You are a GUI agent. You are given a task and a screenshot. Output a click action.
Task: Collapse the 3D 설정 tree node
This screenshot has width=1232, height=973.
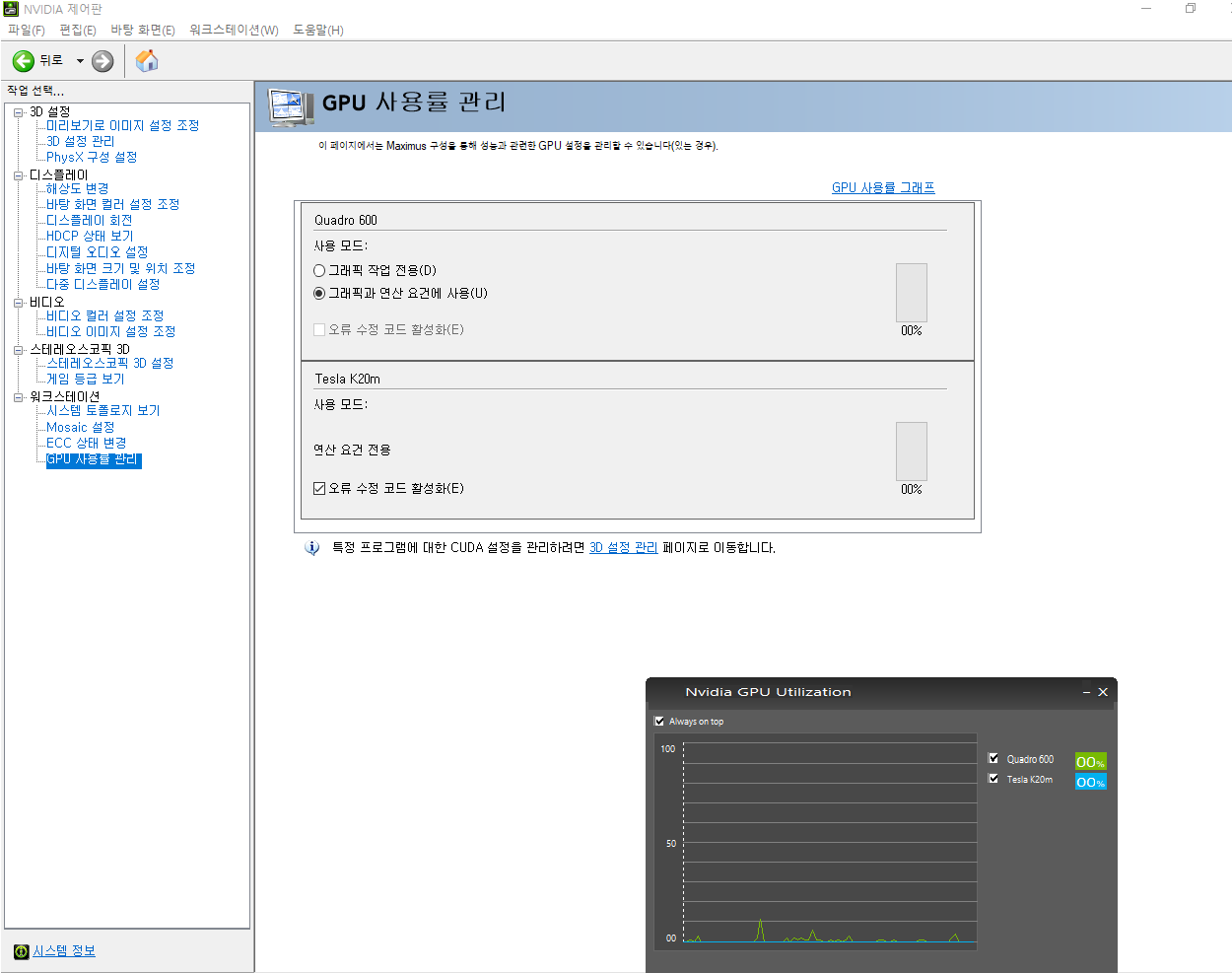pyautogui.click(x=19, y=112)
